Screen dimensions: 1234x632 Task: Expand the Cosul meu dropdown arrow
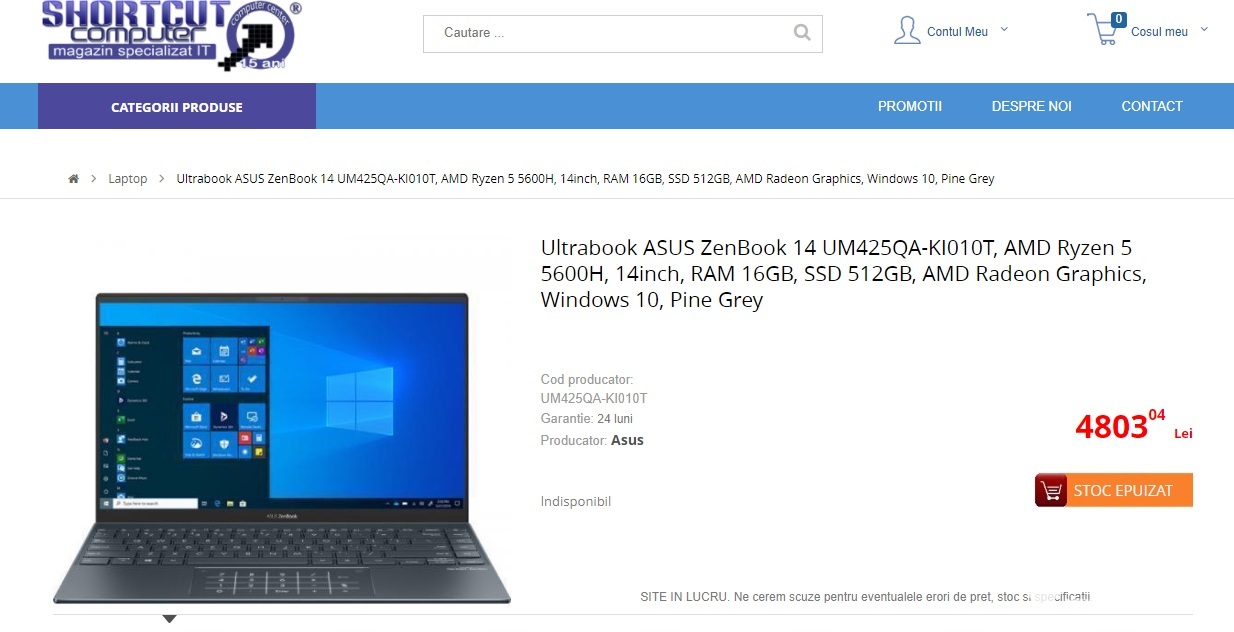pyautogui.click(x=1204, y=30)
